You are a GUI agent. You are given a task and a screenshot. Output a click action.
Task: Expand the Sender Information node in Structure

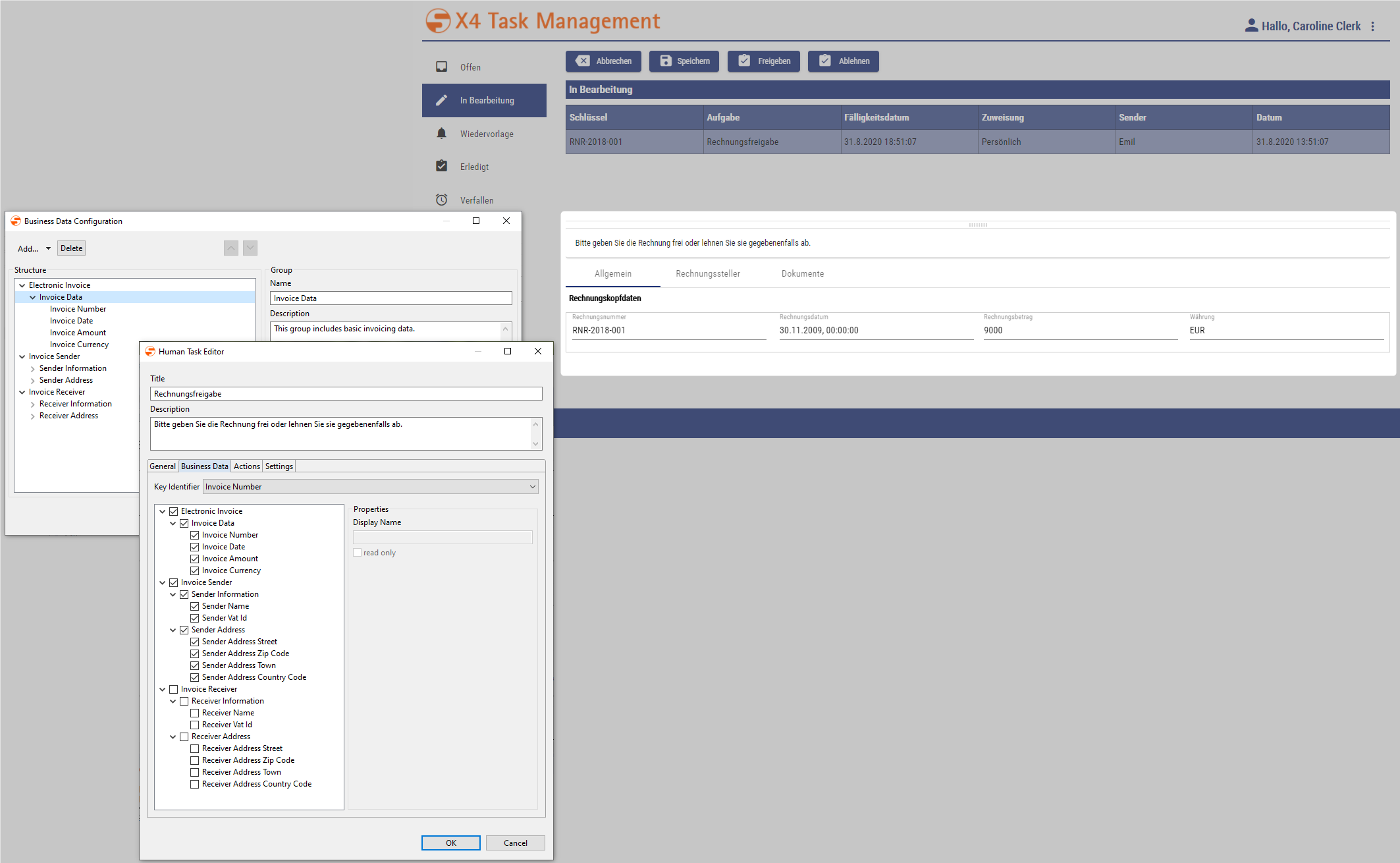coord(33,368)
